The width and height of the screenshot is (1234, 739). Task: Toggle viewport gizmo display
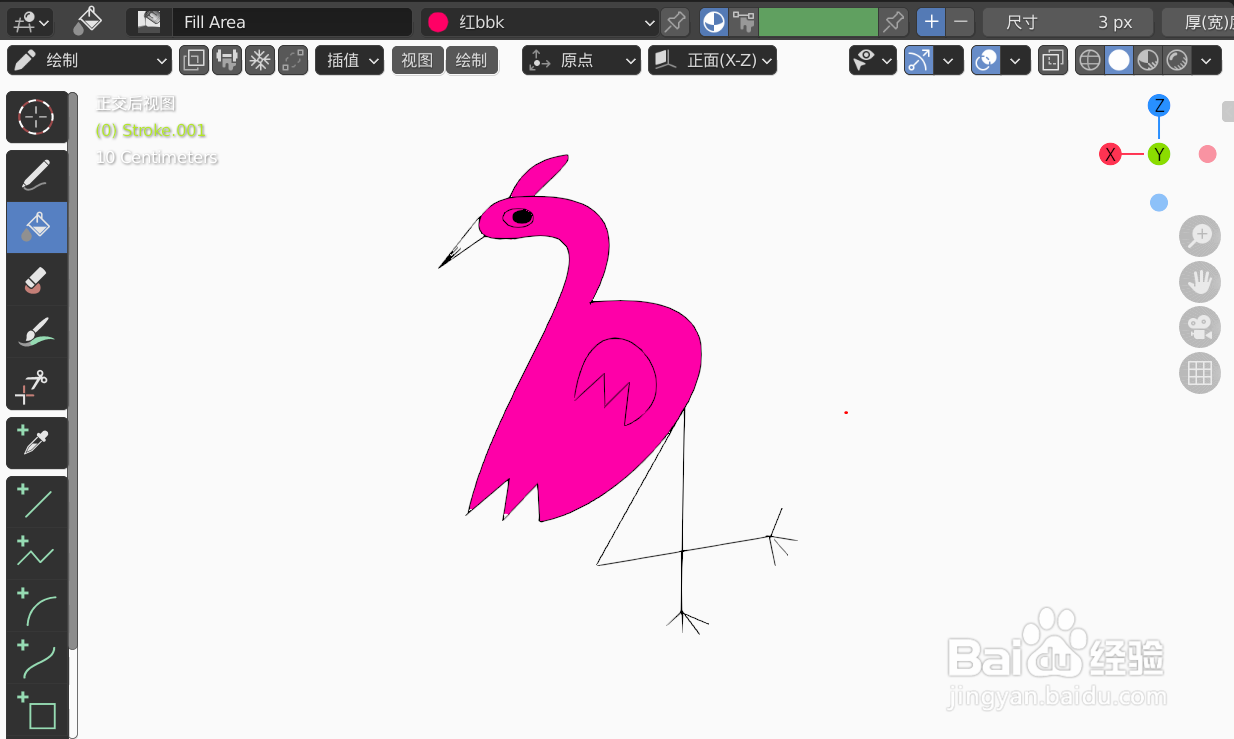pos(919,61)
